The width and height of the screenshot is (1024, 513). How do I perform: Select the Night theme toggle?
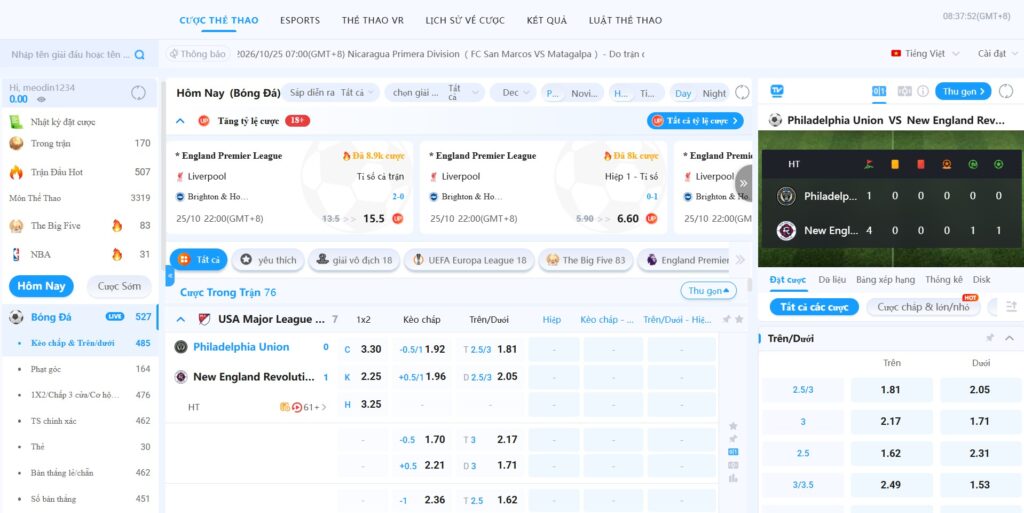[714, 93]
